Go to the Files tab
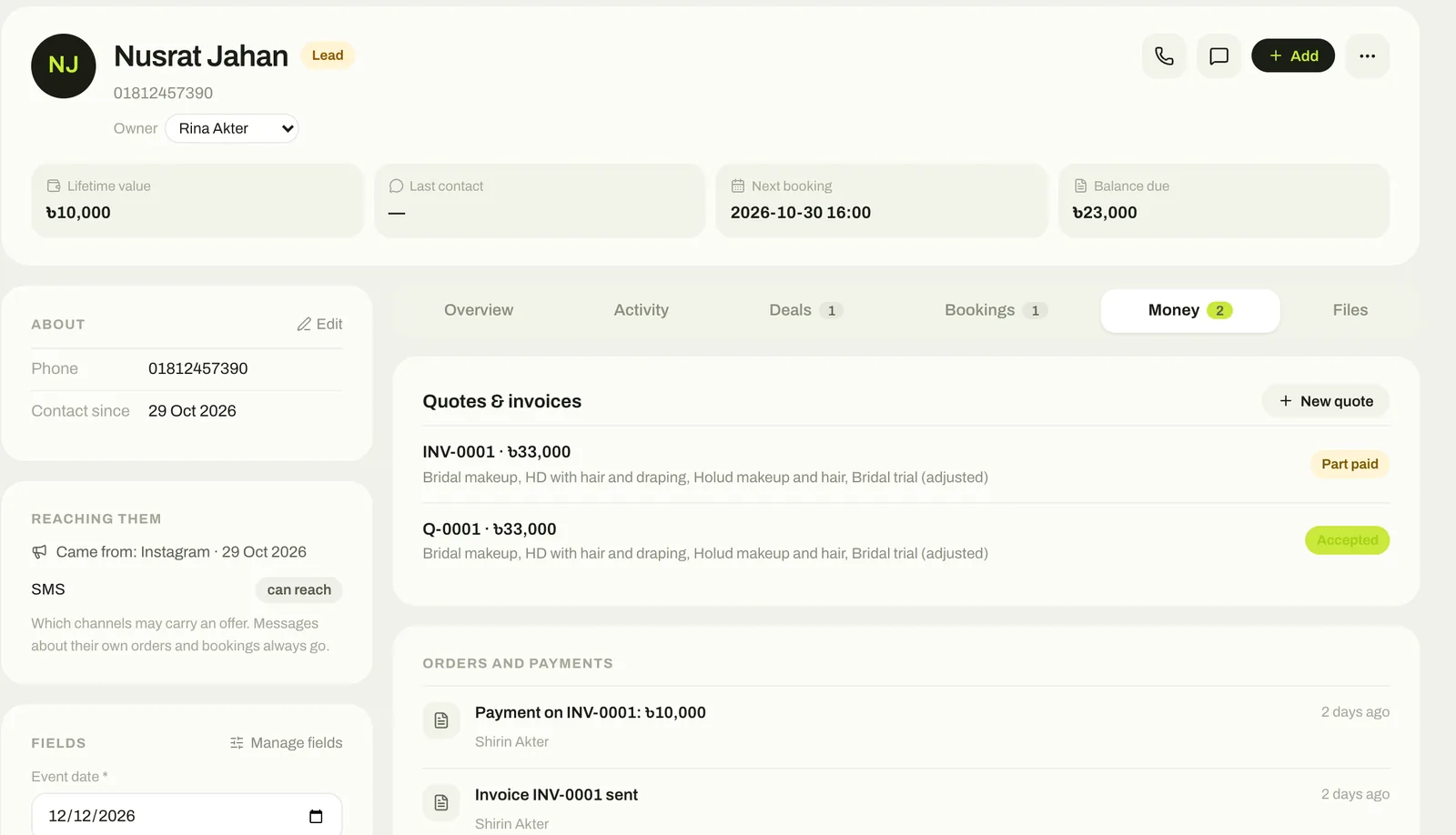The image size is (1456, 835). coord(1350,310)
